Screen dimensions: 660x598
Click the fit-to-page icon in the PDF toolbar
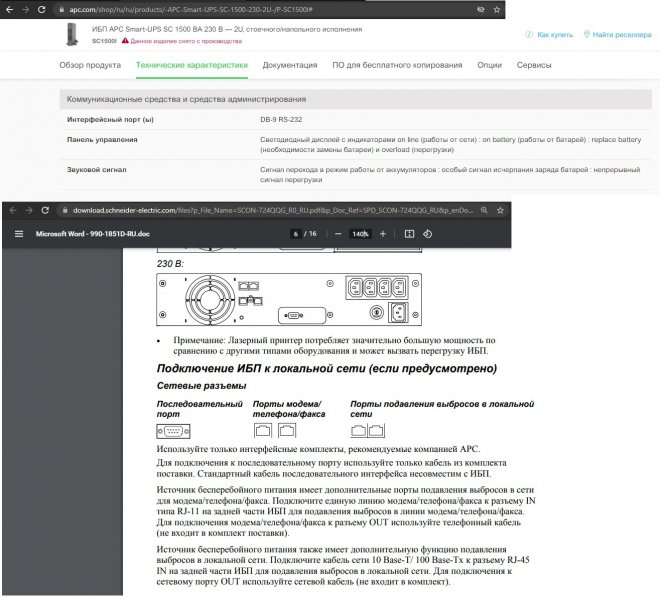409,234
